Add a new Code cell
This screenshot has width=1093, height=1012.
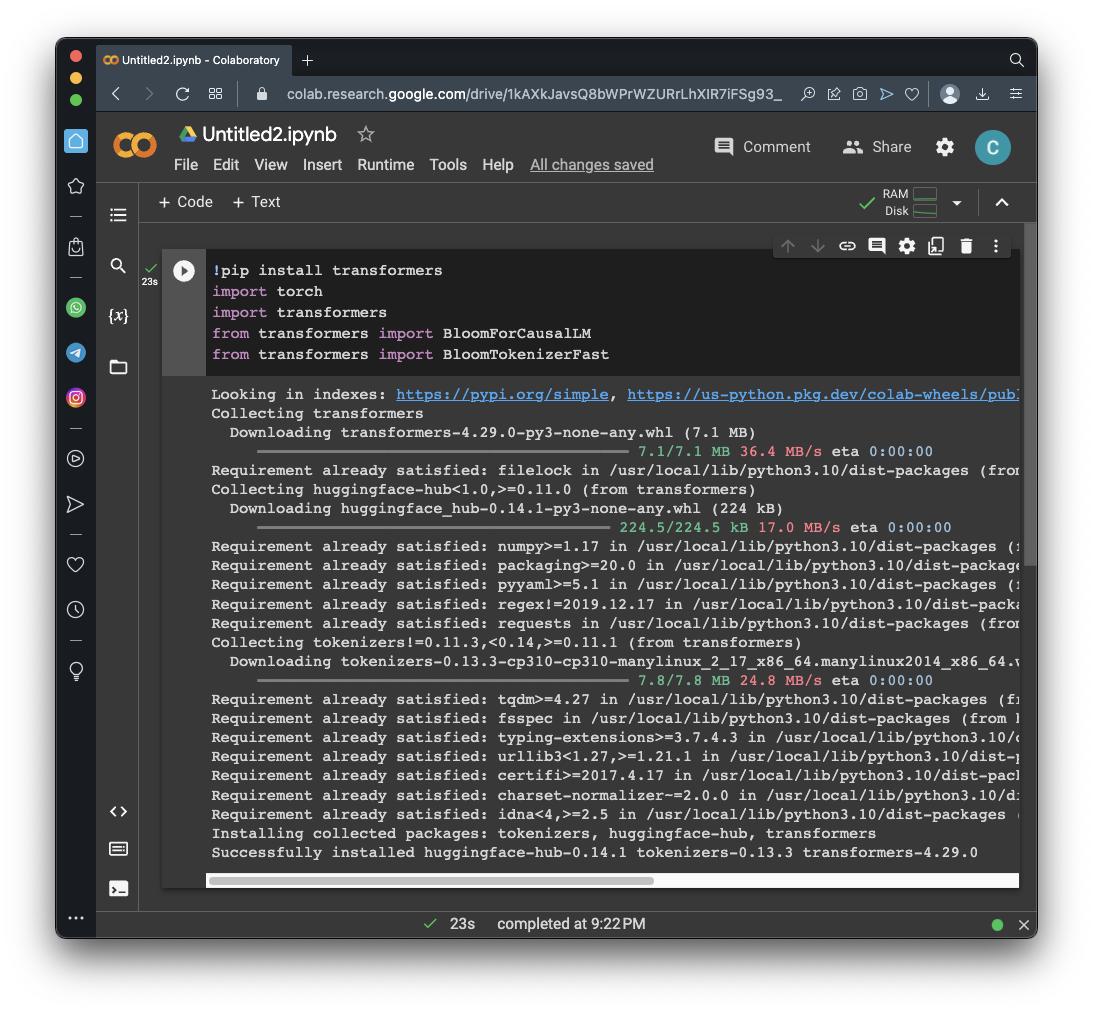[185, 202]
